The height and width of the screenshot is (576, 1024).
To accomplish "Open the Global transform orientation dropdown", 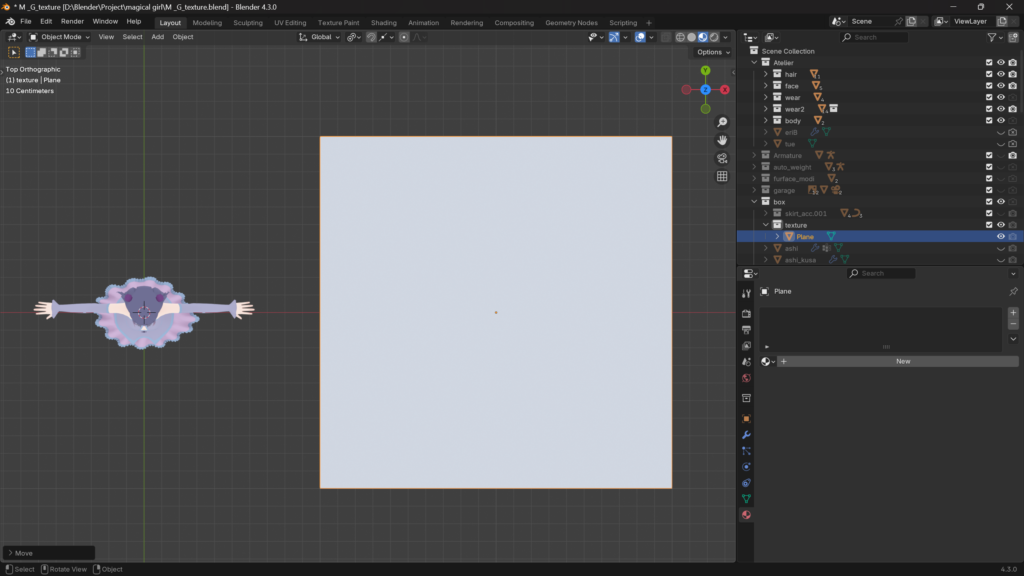I will (x=320, y=37).
